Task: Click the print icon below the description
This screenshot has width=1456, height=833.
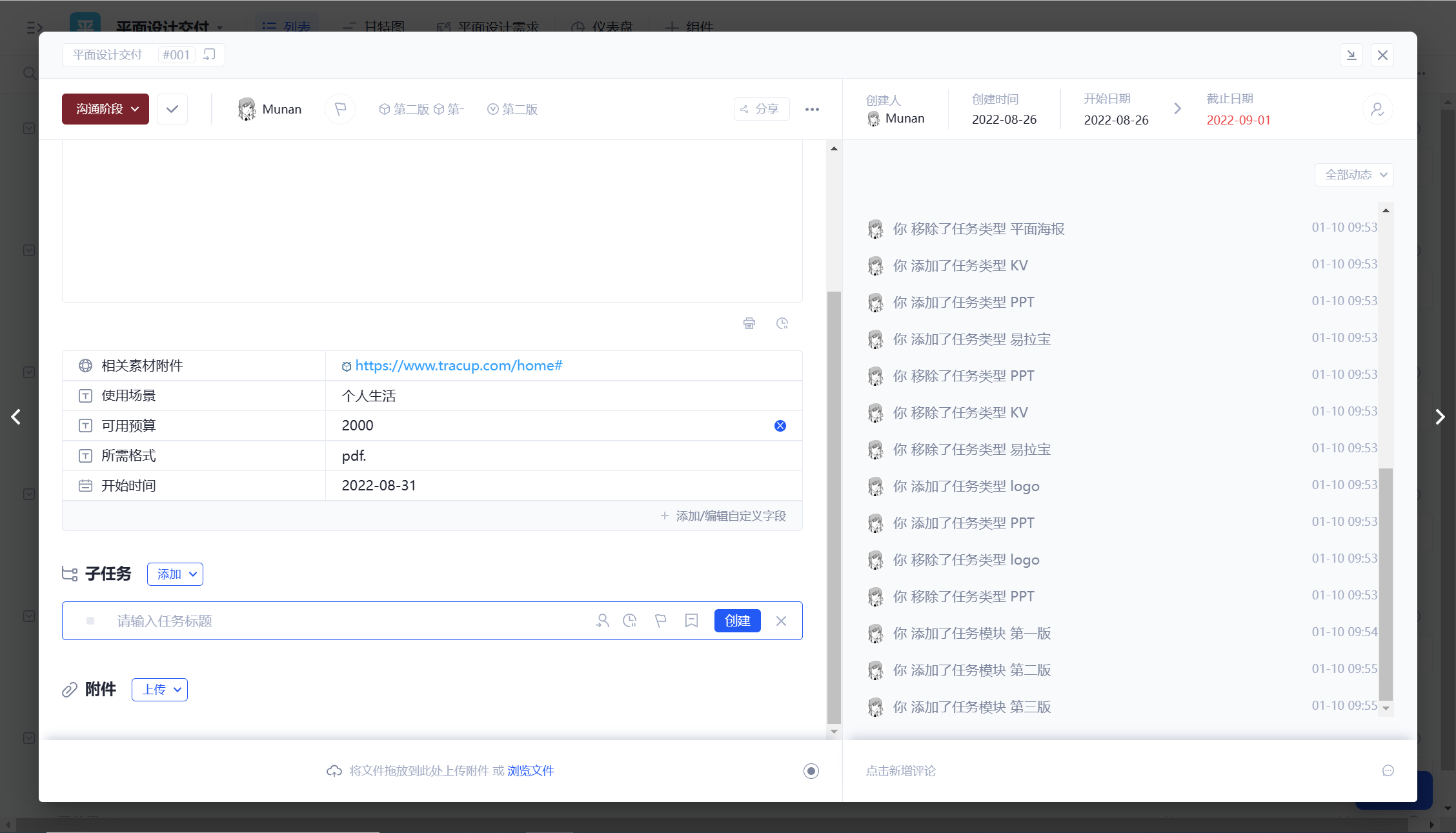Action: (749, 323)
